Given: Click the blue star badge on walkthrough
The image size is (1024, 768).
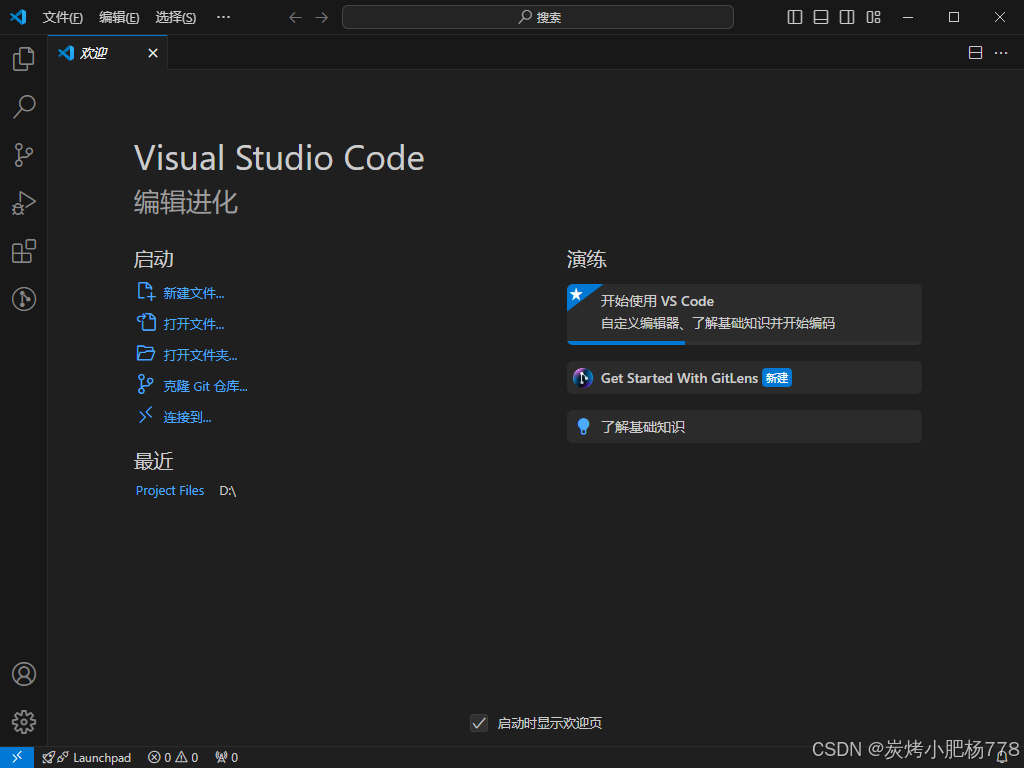Looking at the screenshot, I should (x=578, y=295).
